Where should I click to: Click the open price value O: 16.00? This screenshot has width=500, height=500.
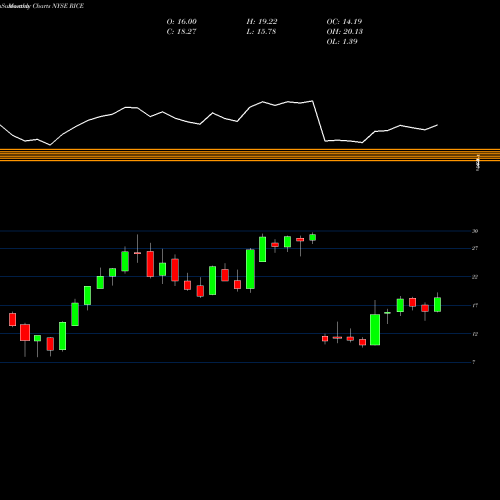point(182,22)
